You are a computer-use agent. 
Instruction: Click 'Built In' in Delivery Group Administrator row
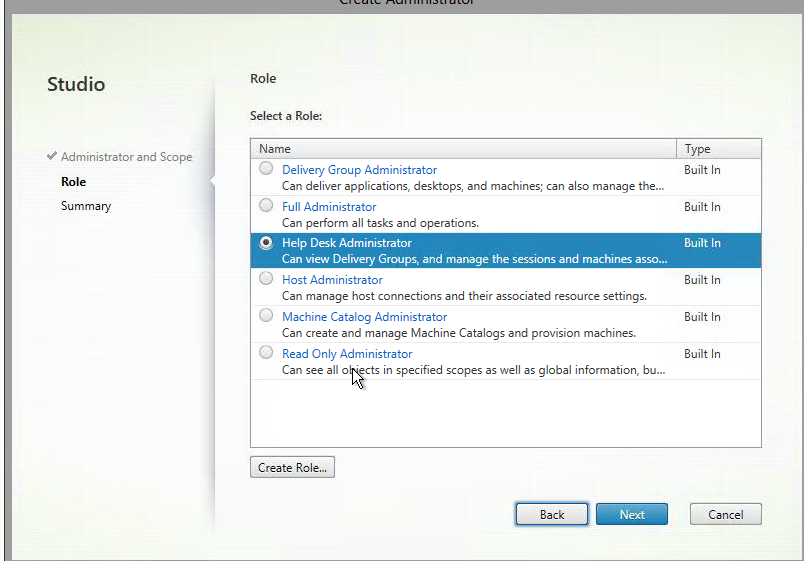pos(702,170)
